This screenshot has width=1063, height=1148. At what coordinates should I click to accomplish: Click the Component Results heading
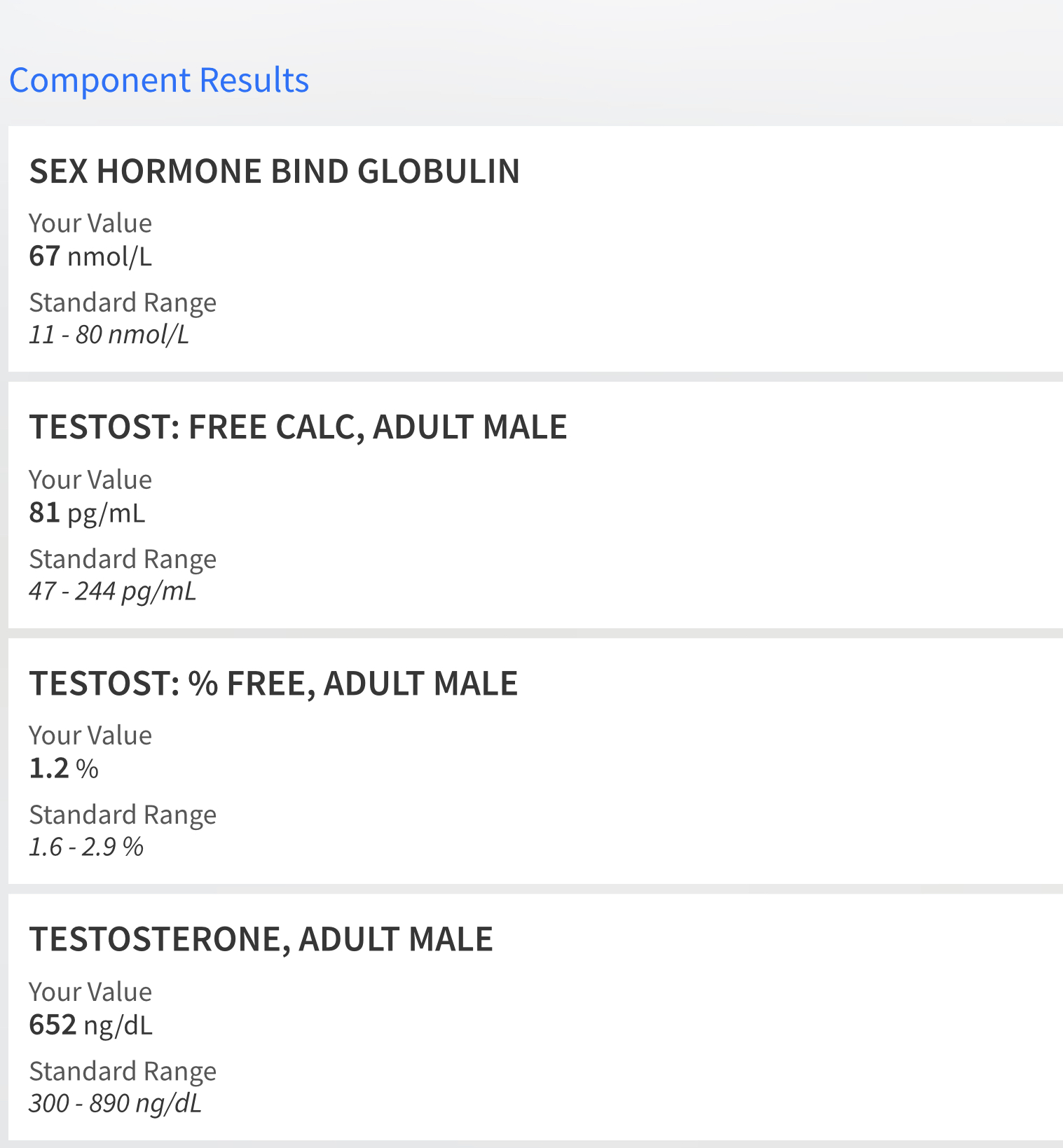pos(159,80)
